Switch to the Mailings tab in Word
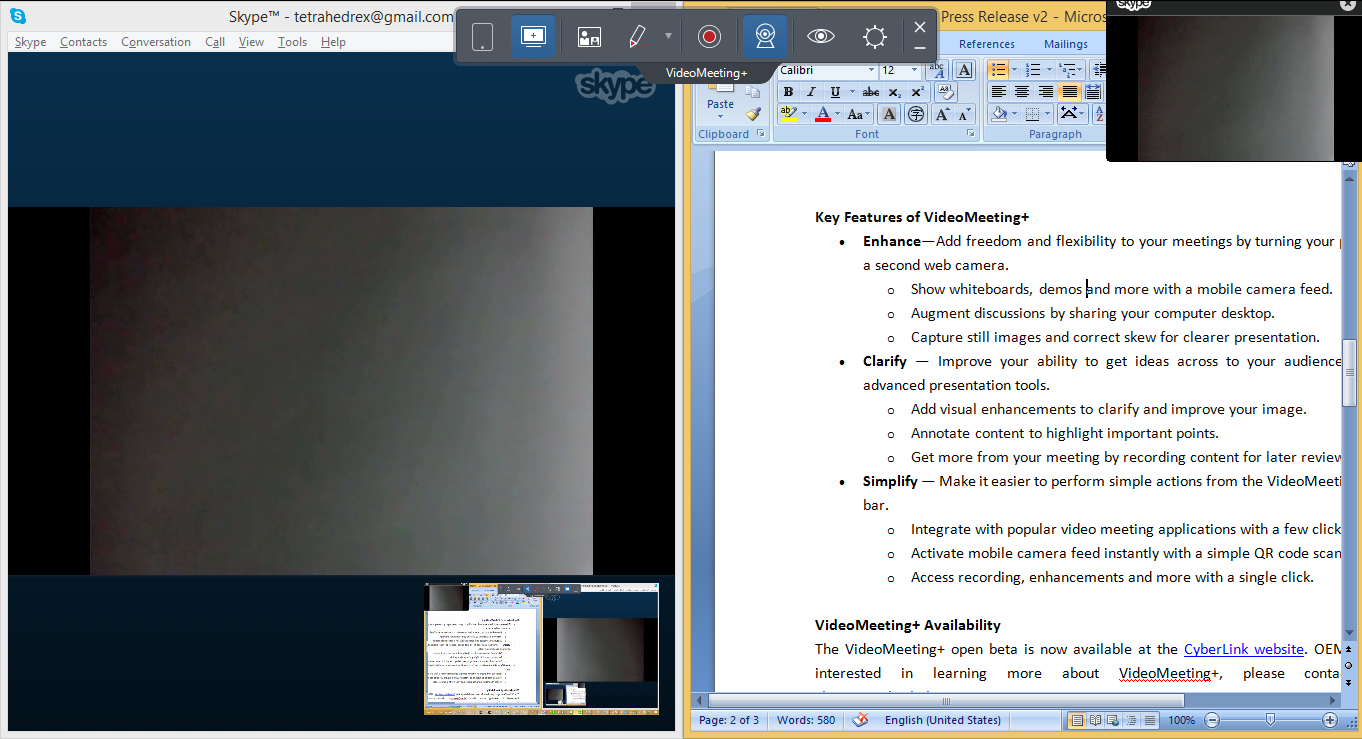Screen dimensions: 1362x739 point(1066,44)
